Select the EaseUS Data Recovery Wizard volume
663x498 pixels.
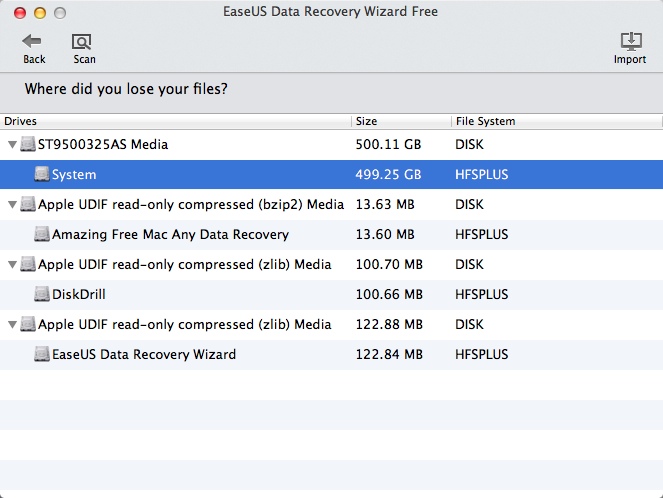144,354
